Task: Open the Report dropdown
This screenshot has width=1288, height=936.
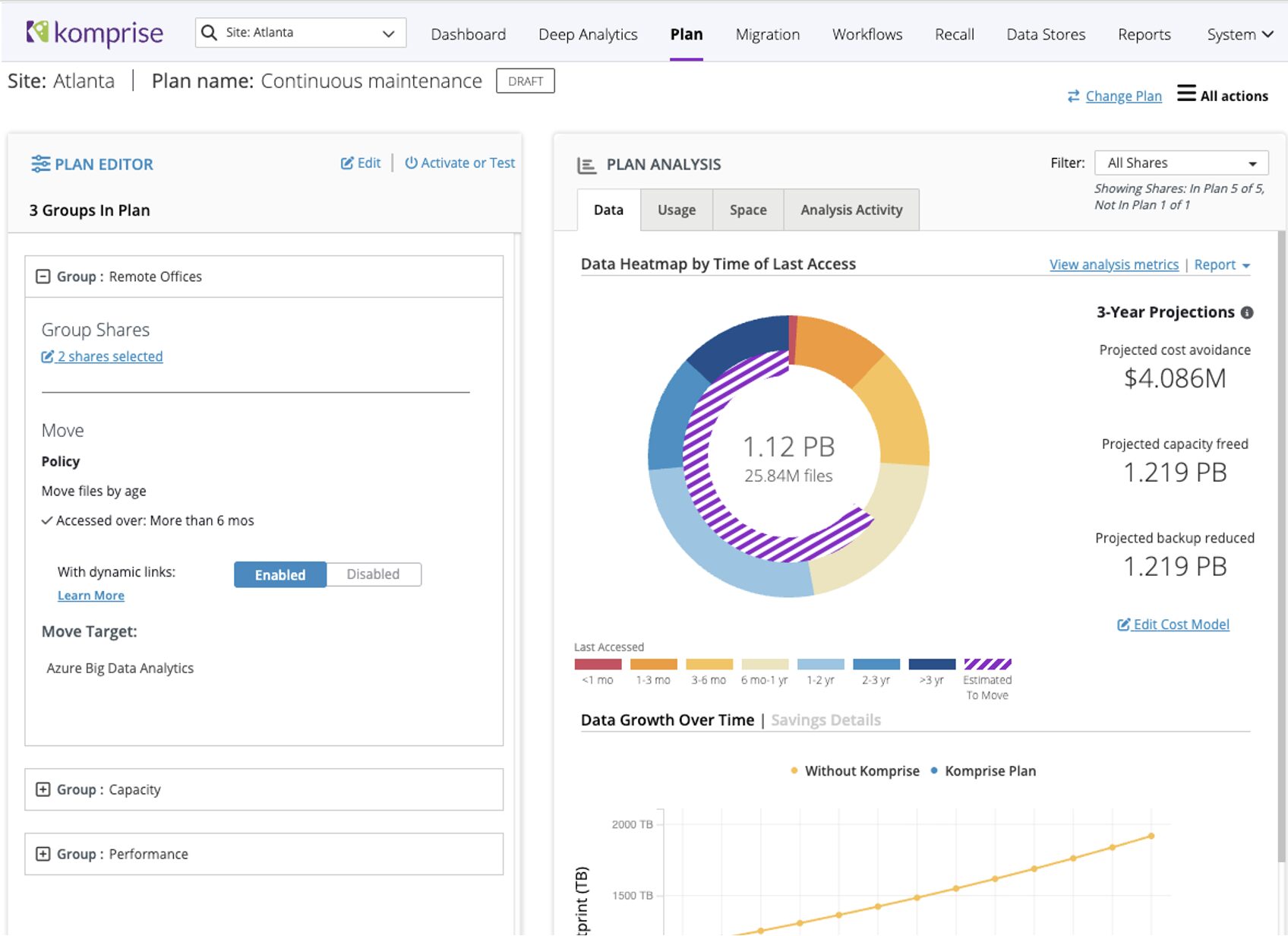Action: point(1222,264)
